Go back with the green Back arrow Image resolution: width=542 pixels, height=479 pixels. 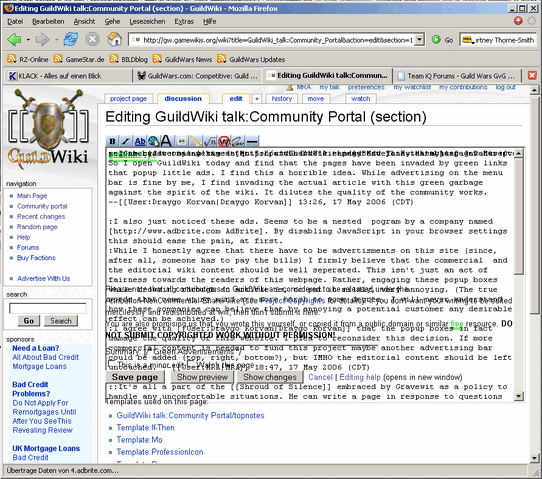14,39
